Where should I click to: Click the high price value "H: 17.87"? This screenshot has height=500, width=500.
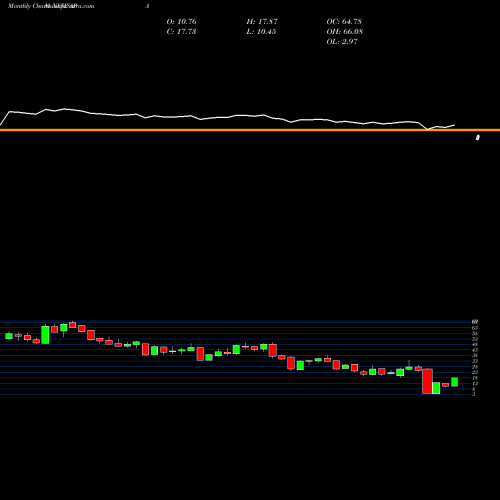[262, 22]
